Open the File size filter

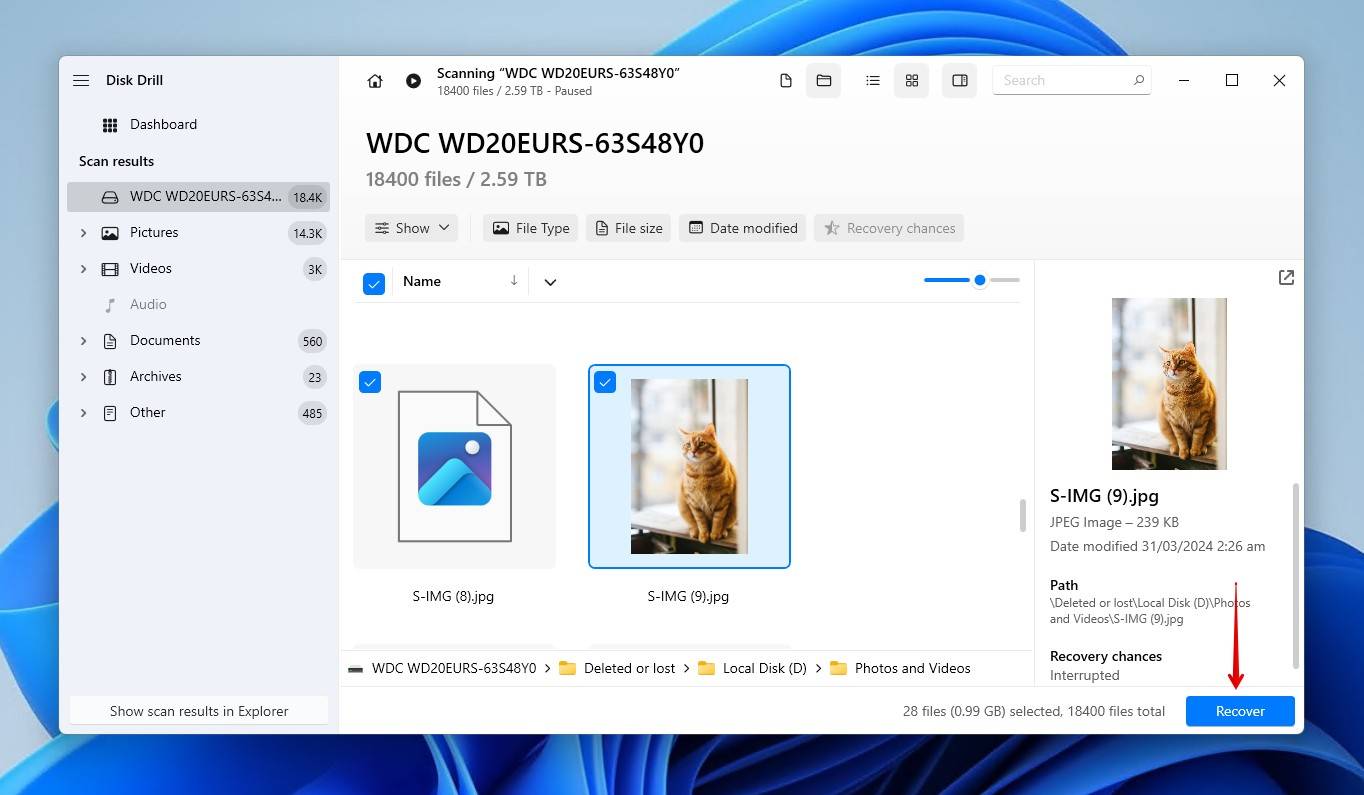pos(628,228)
